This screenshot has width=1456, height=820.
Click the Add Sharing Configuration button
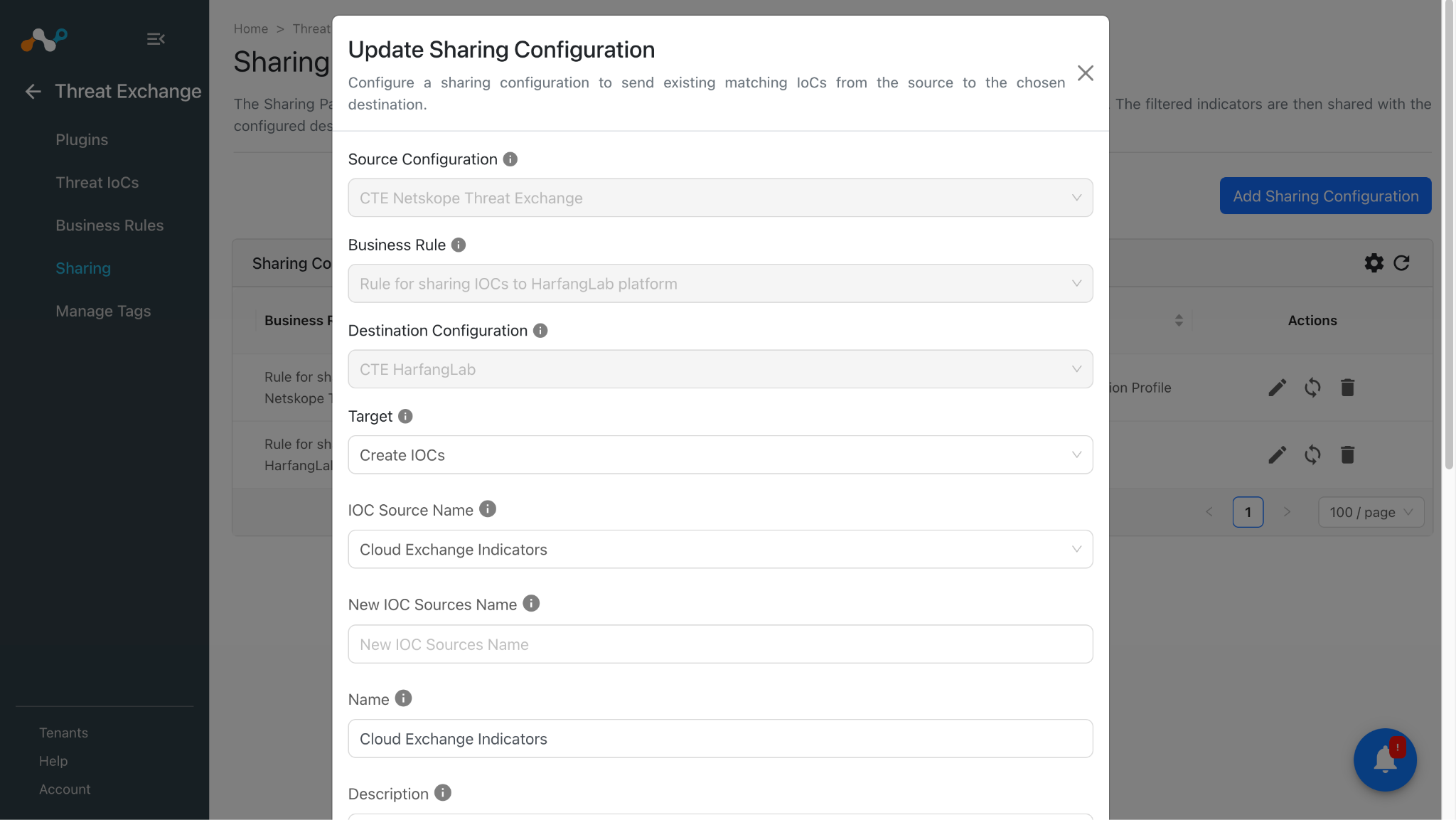click(x=1325, y=196)
